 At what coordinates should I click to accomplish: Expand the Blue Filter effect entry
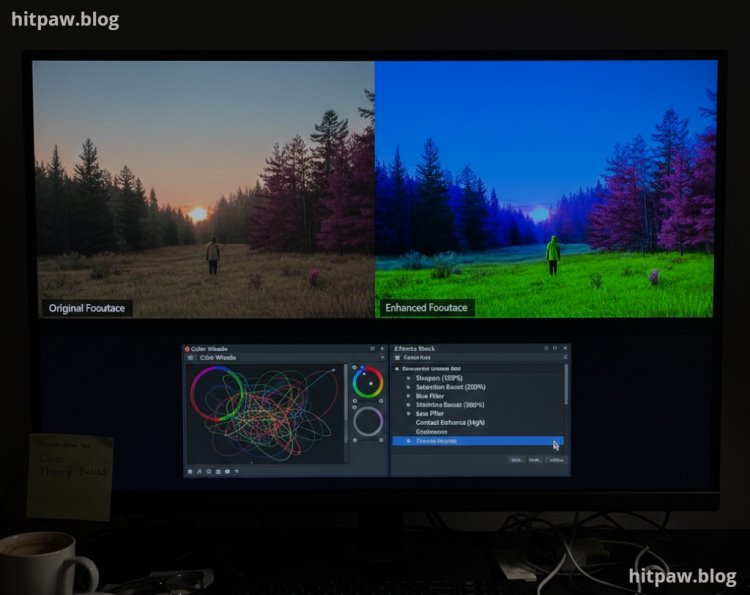tap(408, 396)
